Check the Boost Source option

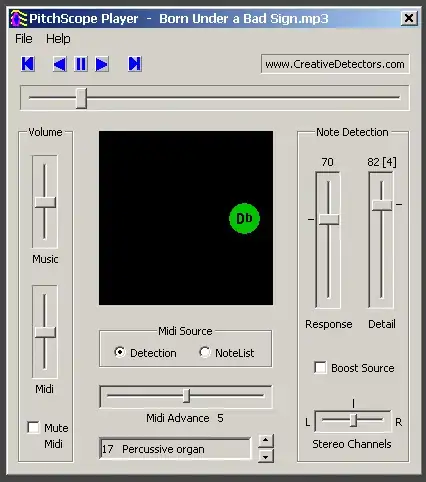320,368
